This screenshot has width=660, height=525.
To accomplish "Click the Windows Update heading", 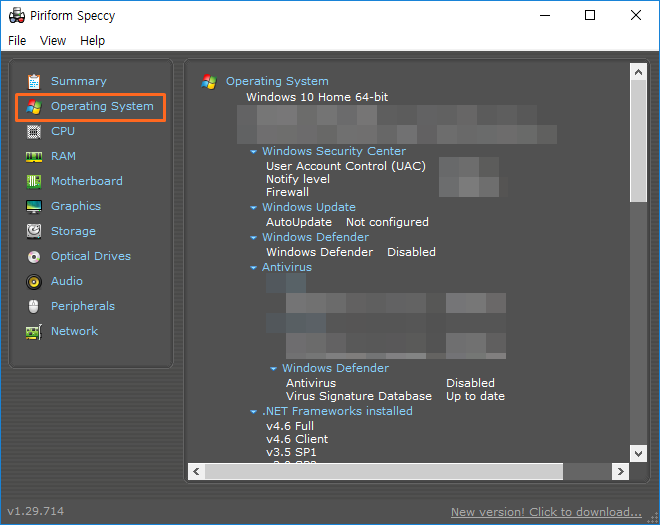I will [309, 207].
